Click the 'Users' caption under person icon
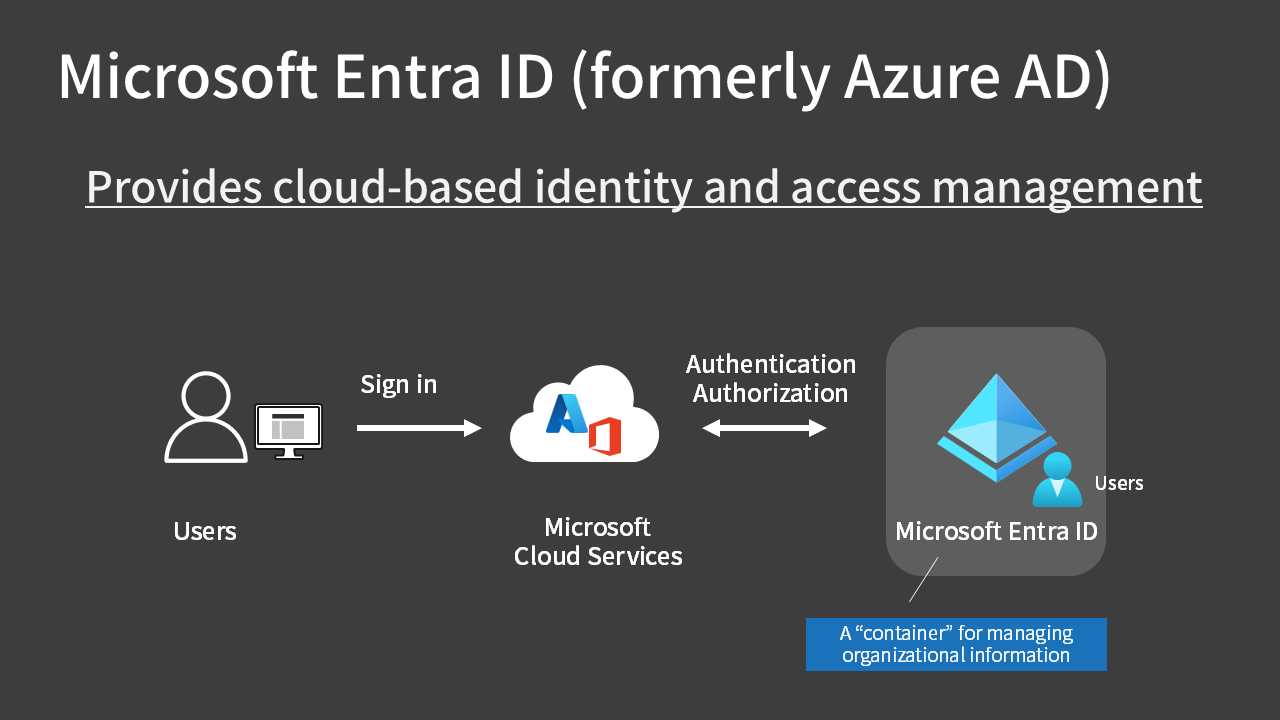This screenshot has width=1280, height=720. (205, 531)
